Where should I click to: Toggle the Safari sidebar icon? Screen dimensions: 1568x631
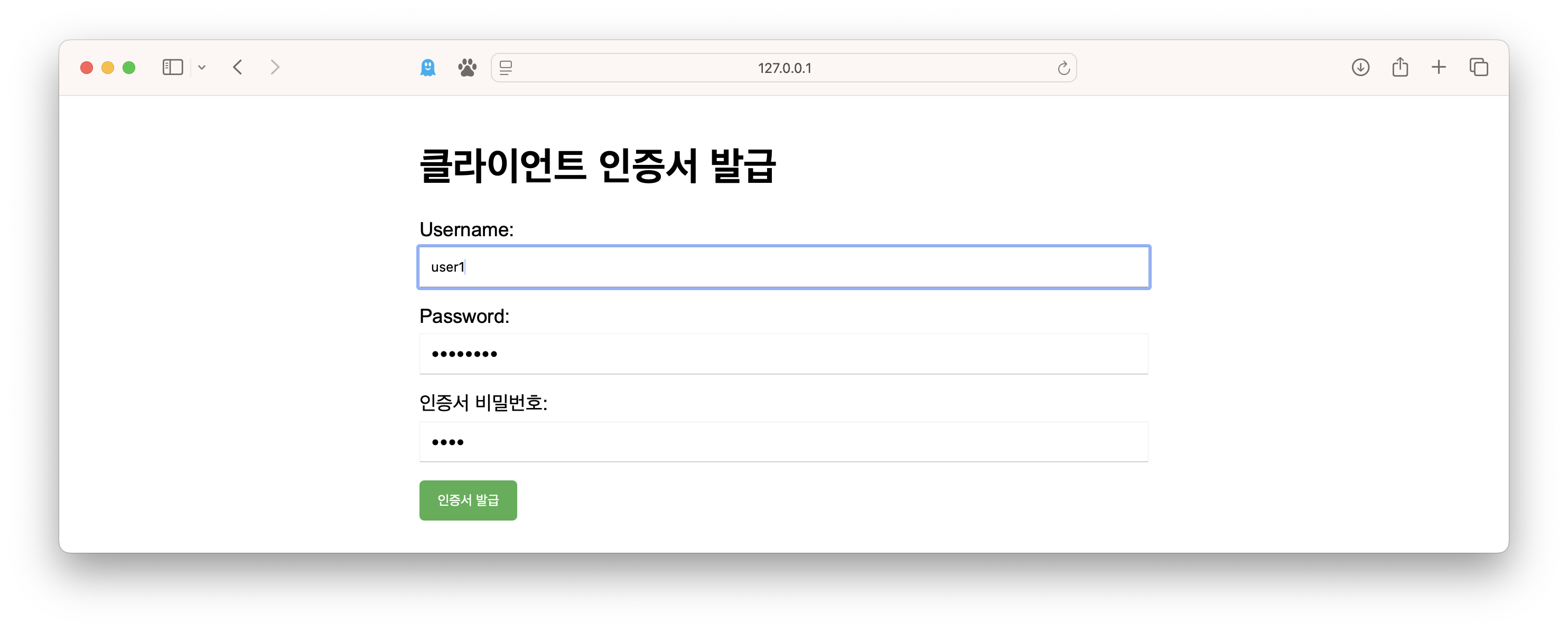(173, 67)
